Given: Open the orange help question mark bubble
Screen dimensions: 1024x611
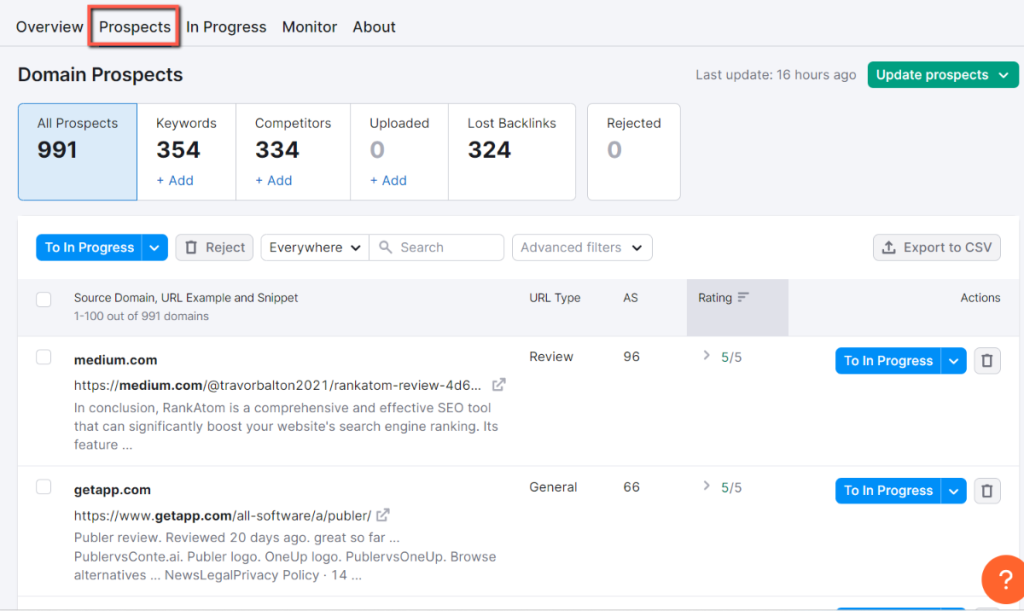Looking at the screenshot, I should coord(1004,579).
